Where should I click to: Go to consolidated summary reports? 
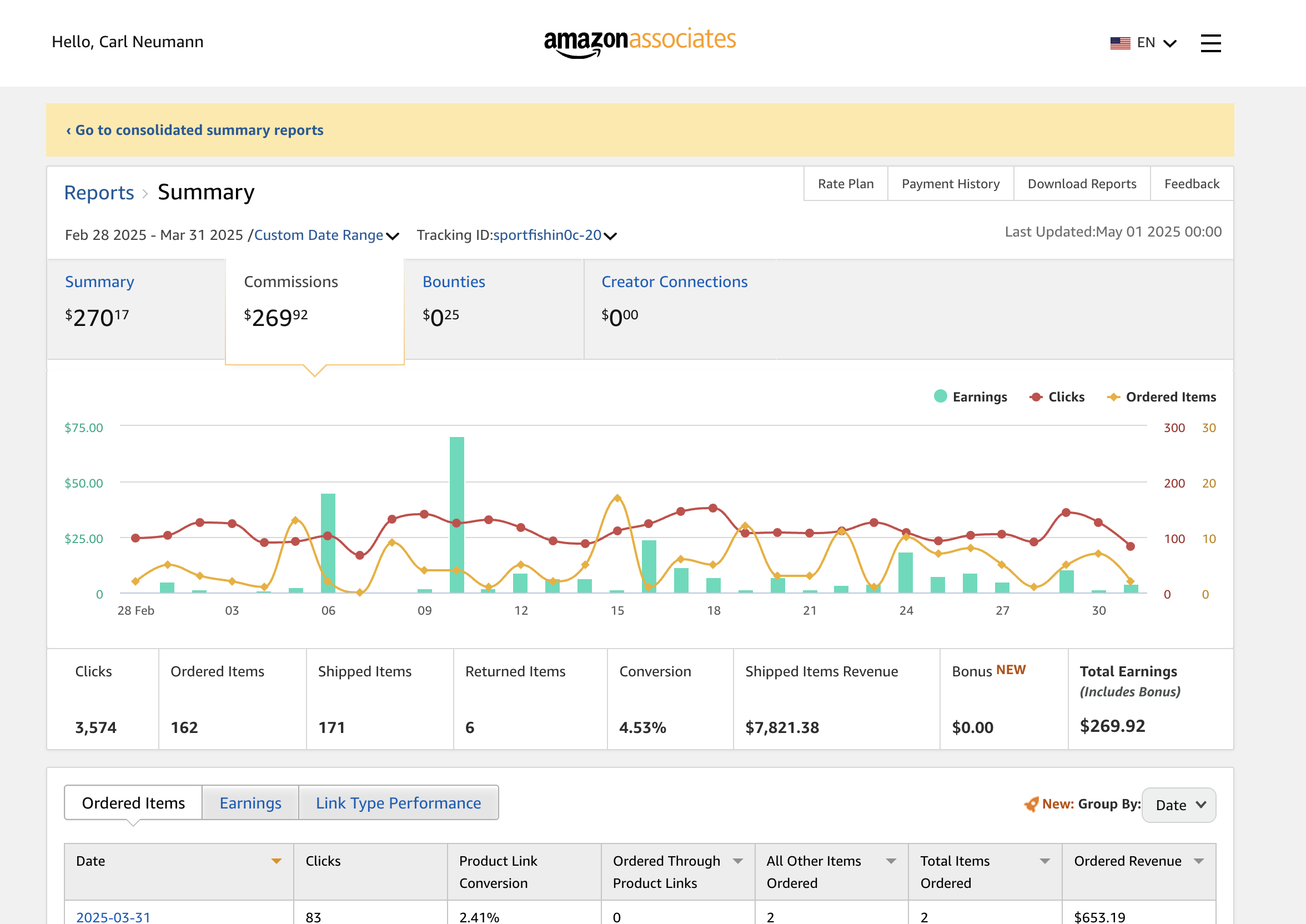pos(194,130)
